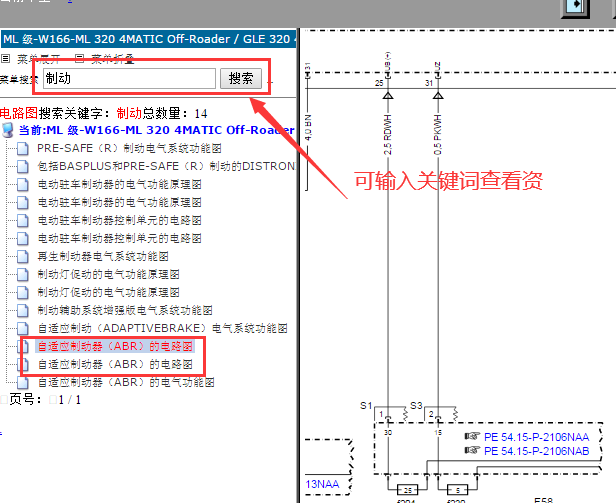Screen dimensions: 616x503
Task: Click hand pointer icon beside PE 54.15-P-2106NAB
Action: pos(472,450)
